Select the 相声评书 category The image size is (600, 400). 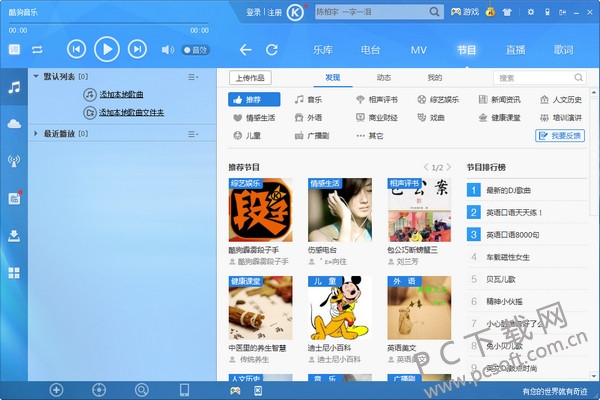coord(377,100)
